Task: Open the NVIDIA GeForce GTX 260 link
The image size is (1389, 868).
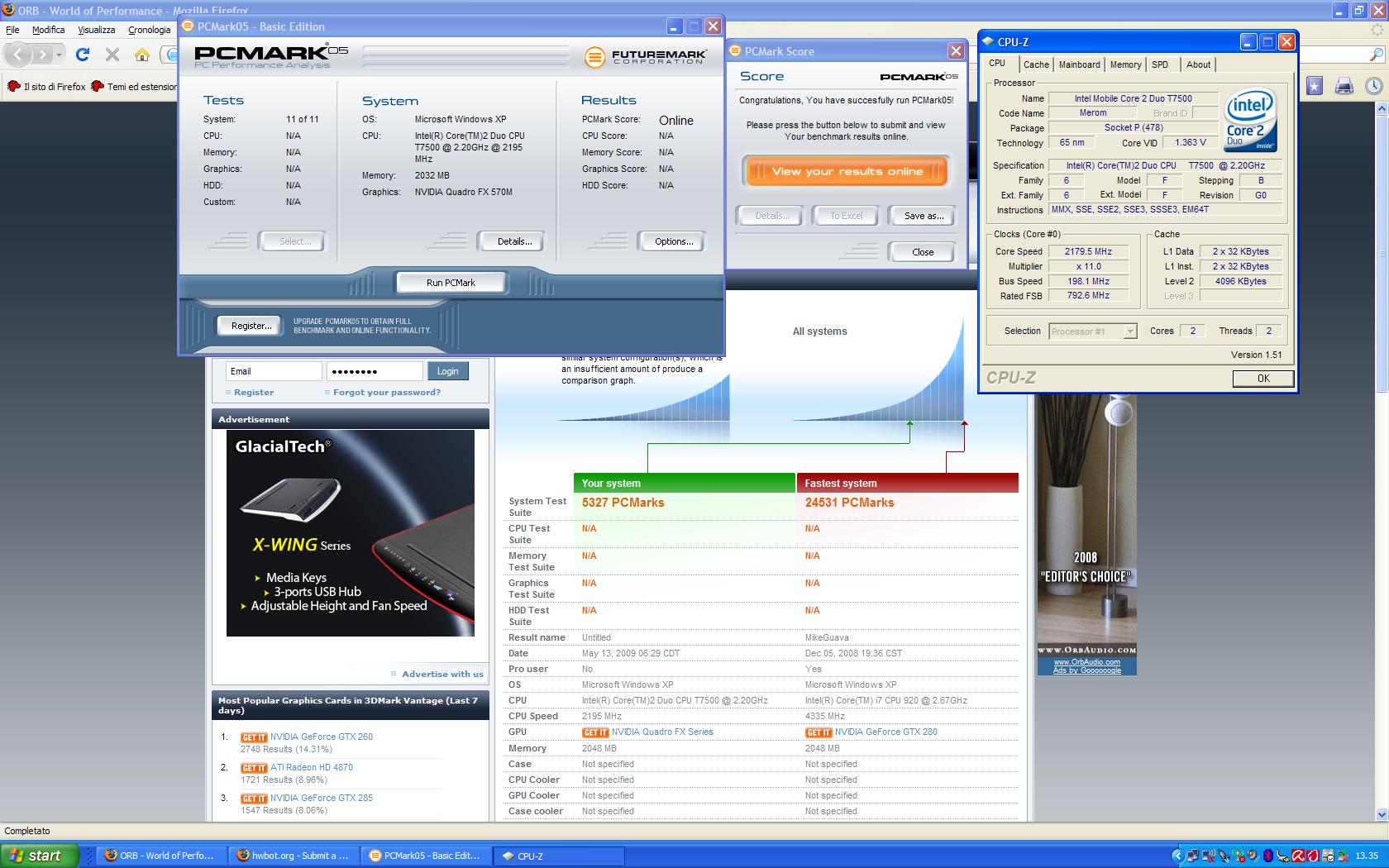Action: (x=321, y=737)
